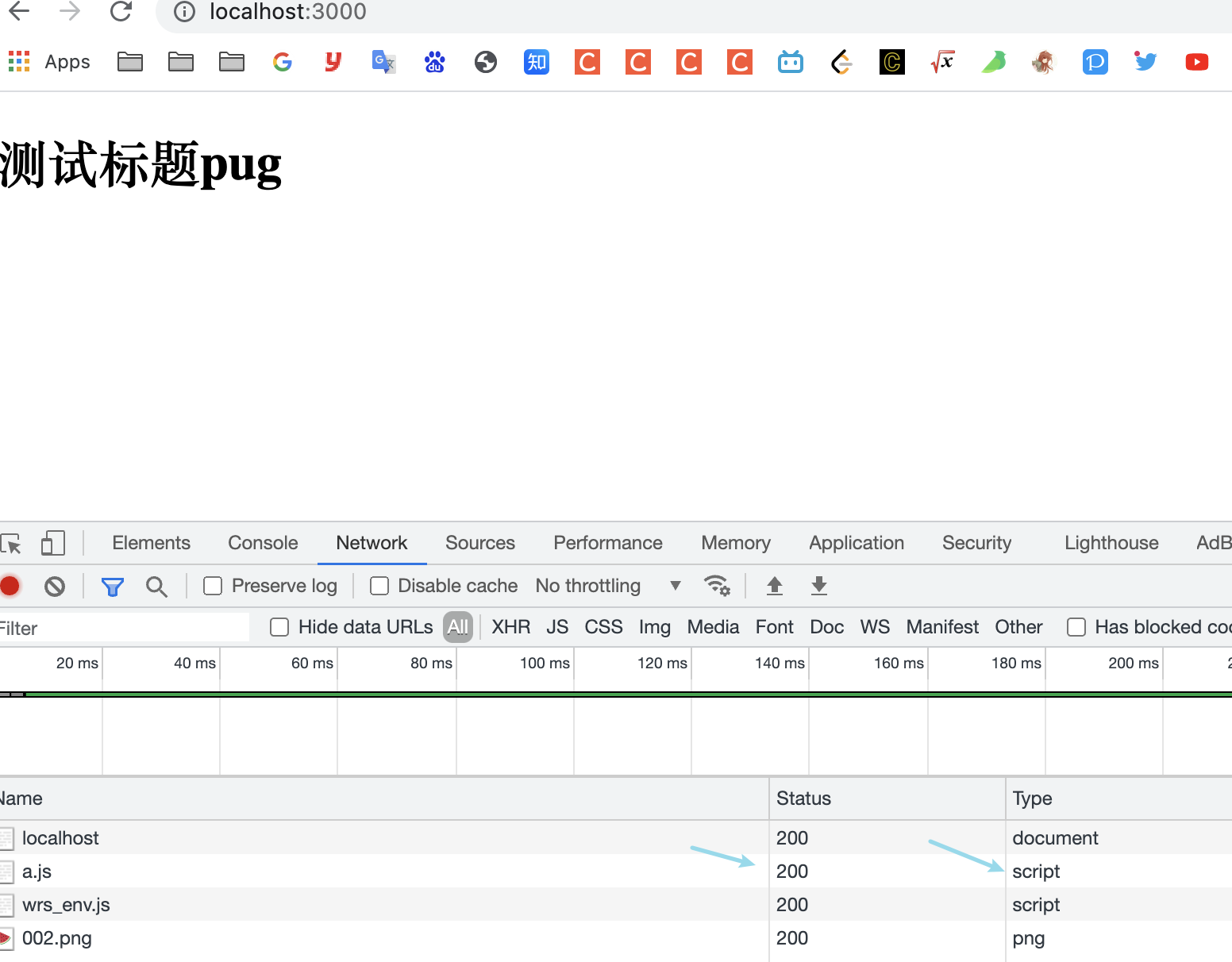This screenshot has width=1232, height=962.
Task: Filter requests by Doc
Action: tap(826, 627)
